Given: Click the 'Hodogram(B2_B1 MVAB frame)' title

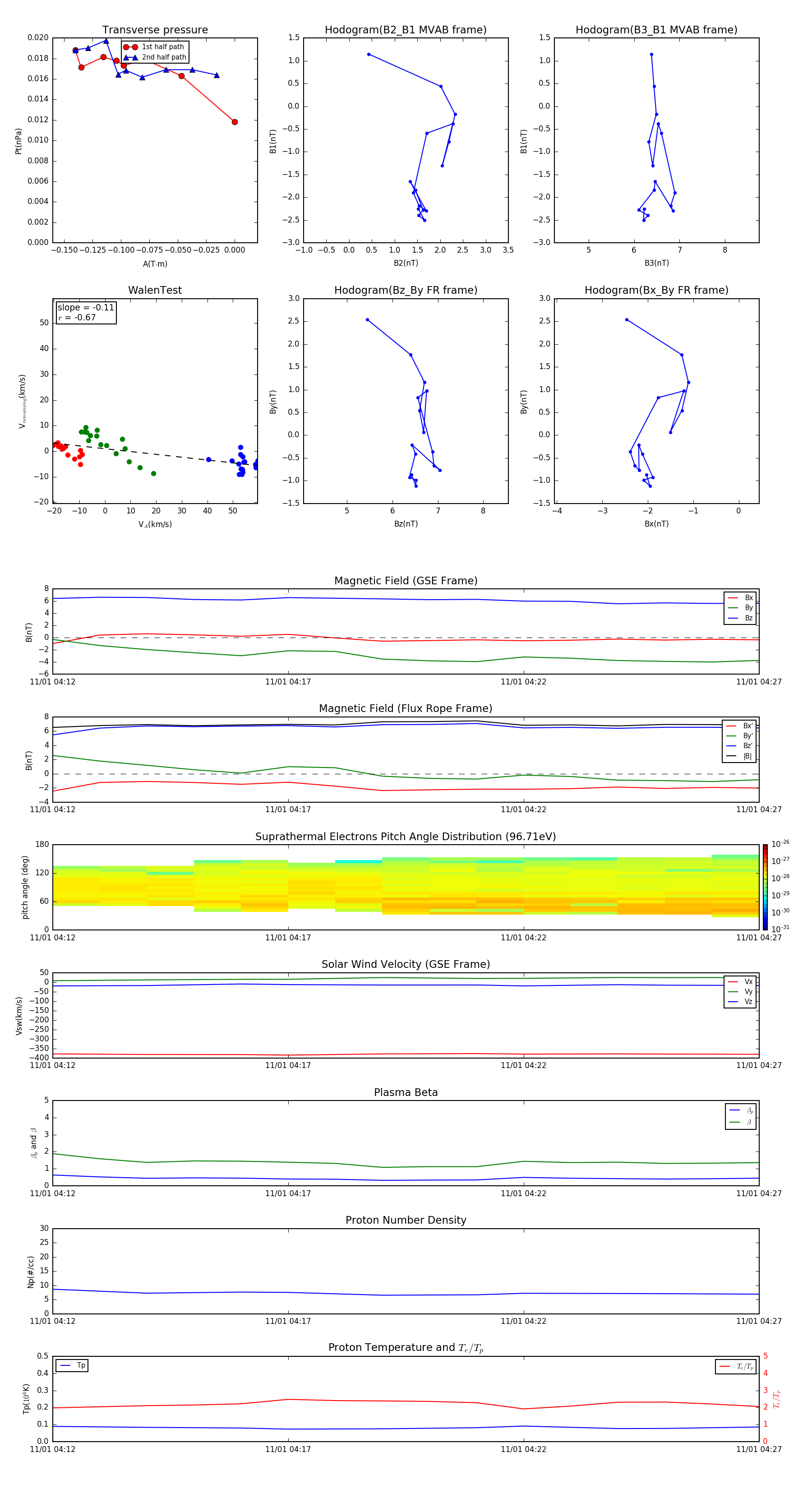Looking at the screenshot, I should pyautogui.click(x=406, y=30).
